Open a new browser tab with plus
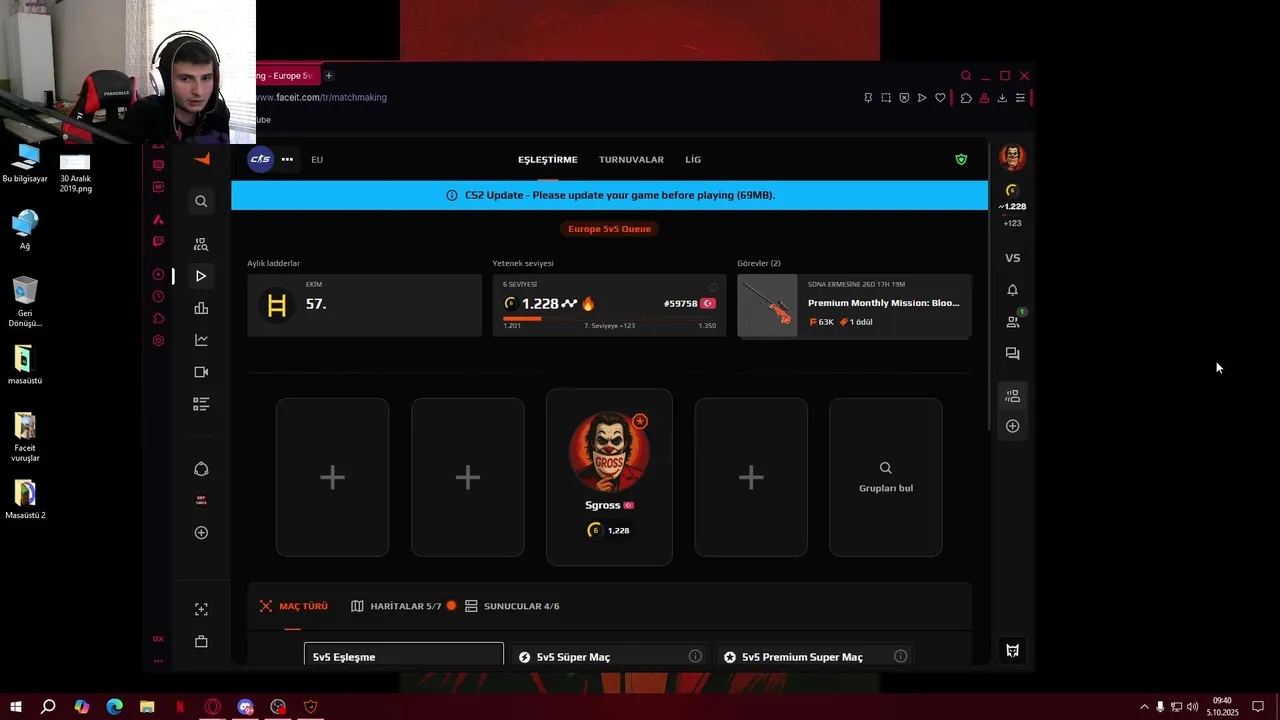Screen dimensions: 1280x720 (x=328, y=76)
